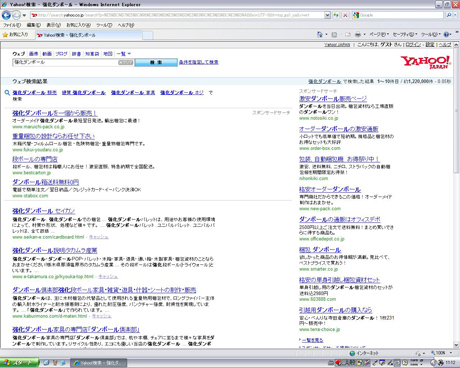
Task: Click the RSS feeds icon in command bar
Action: coord(334,34)
